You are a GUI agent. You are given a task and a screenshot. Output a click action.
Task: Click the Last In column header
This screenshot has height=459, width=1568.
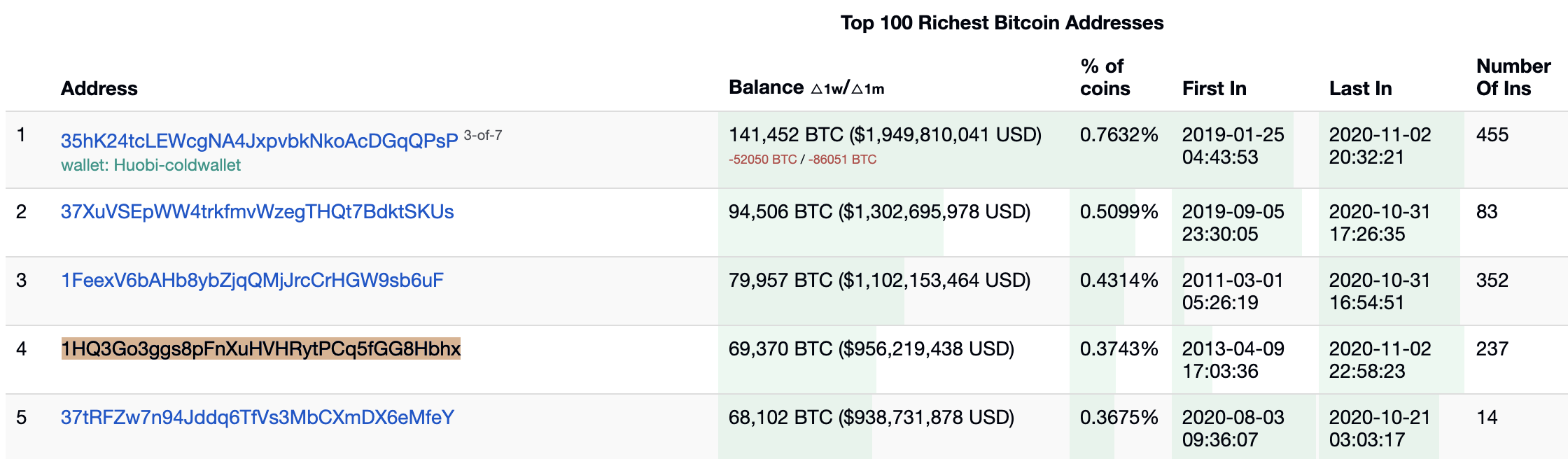click(1360, 89)
